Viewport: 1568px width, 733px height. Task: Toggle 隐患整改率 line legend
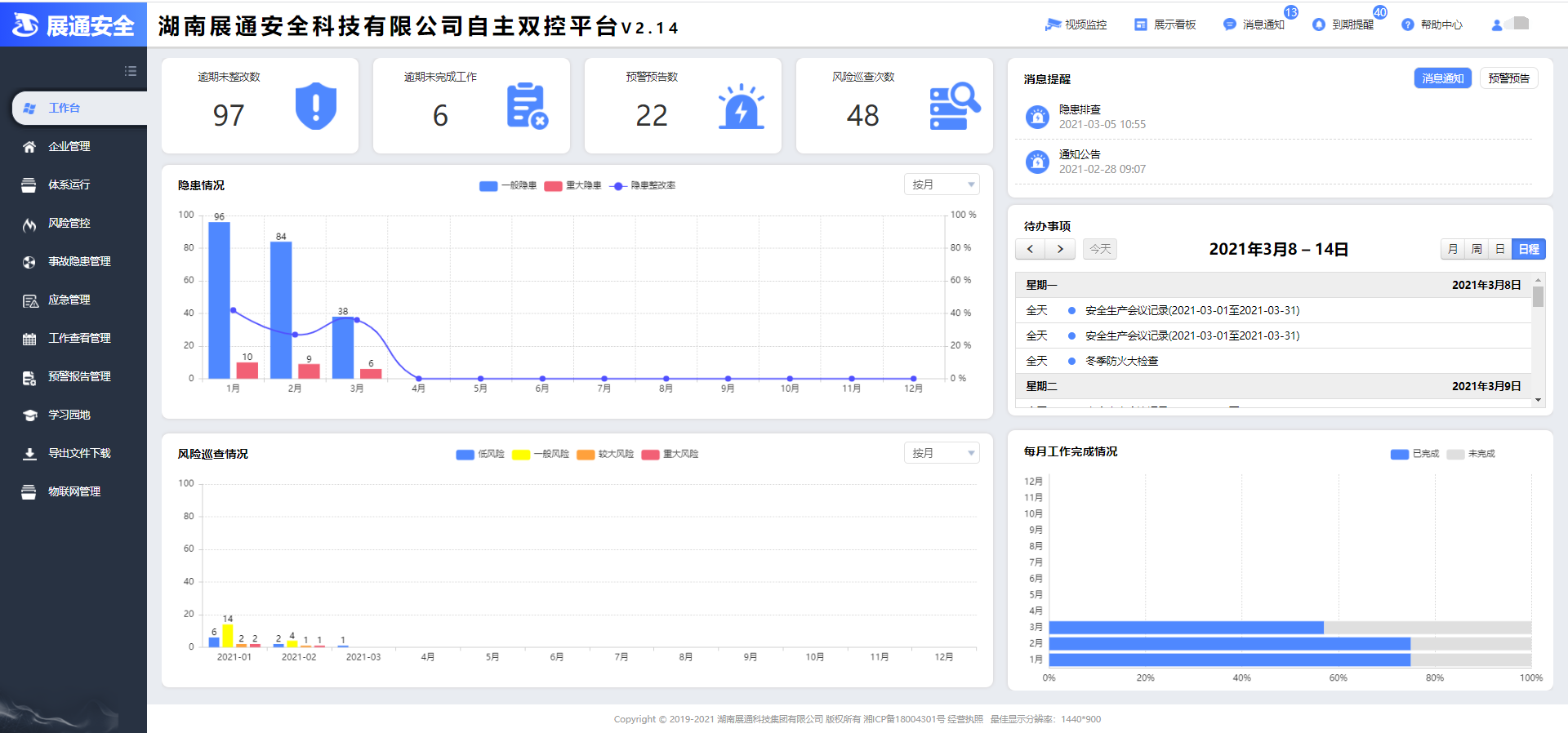[x=643, y=186]
